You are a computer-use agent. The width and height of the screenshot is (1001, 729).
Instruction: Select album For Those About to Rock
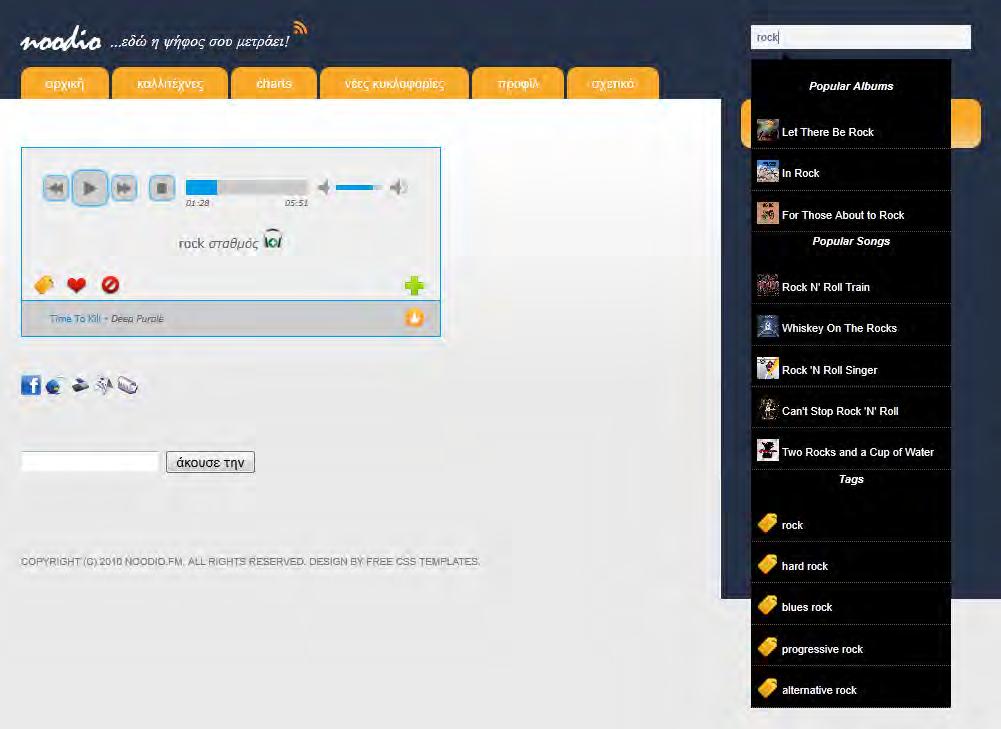click(x=851, y=214)
